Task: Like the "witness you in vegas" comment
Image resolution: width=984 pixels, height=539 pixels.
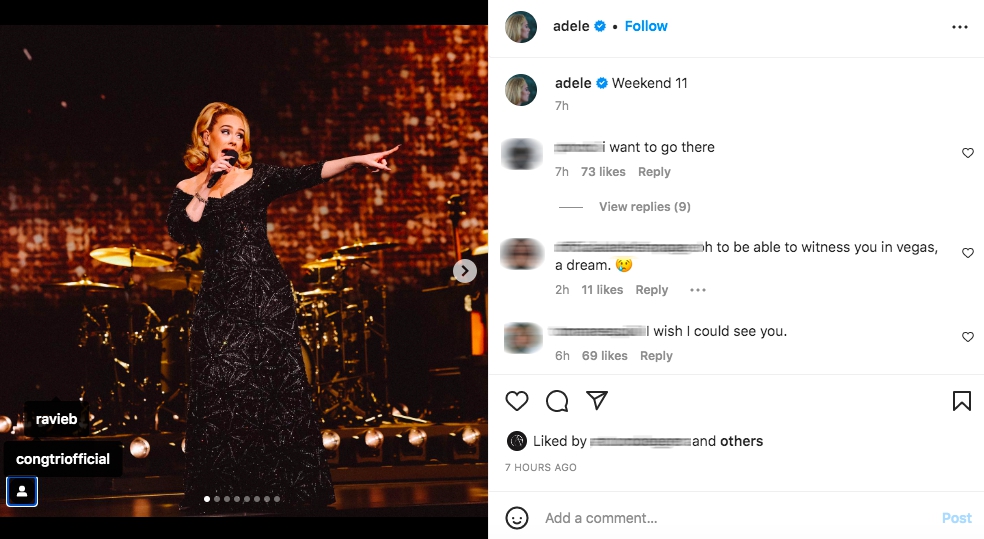Action: click(x=967, y=253)
